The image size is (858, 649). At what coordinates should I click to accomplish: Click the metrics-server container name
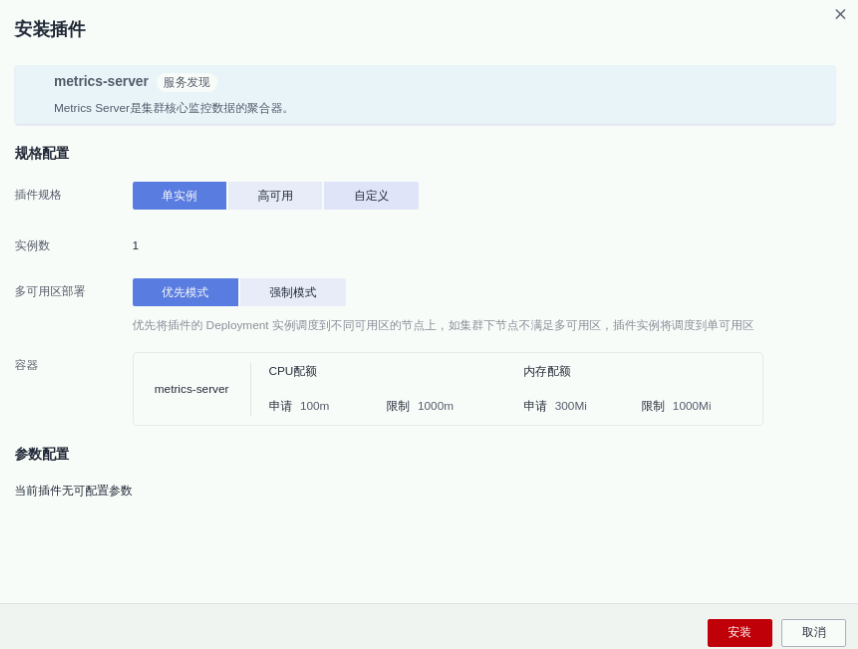(191, 389)
